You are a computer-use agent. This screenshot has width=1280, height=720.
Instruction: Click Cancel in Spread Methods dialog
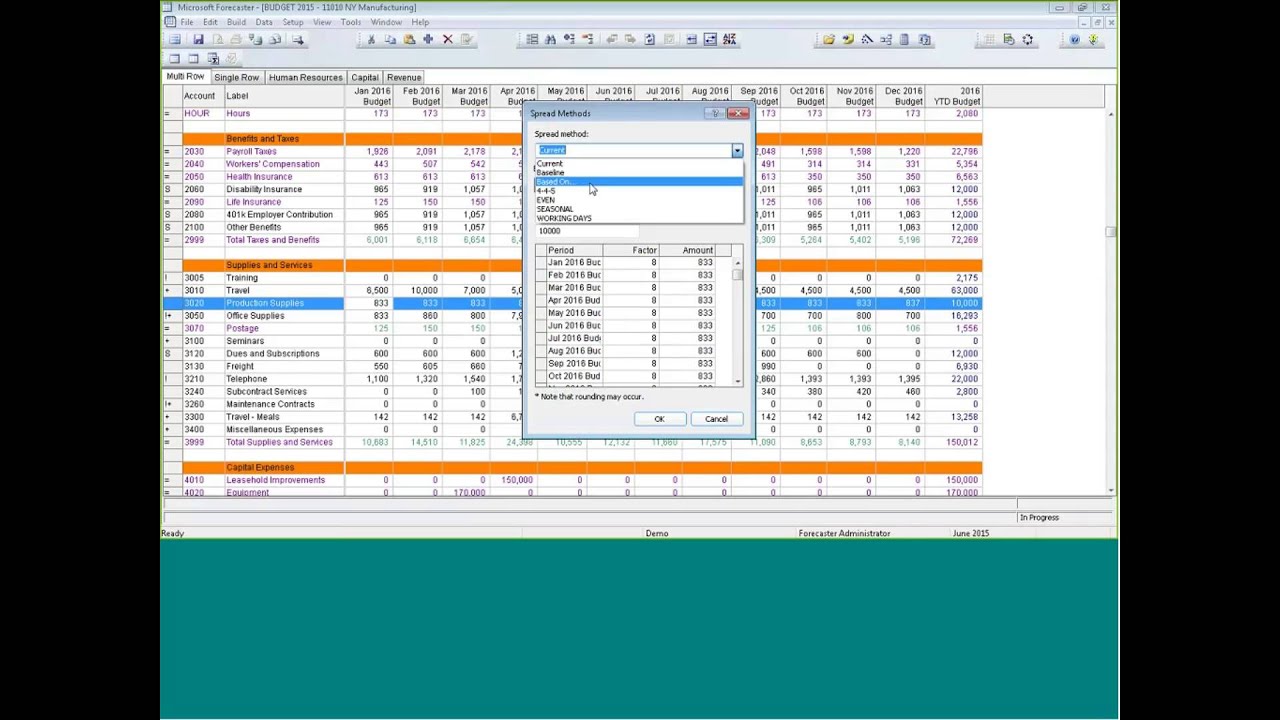[716, 419]
